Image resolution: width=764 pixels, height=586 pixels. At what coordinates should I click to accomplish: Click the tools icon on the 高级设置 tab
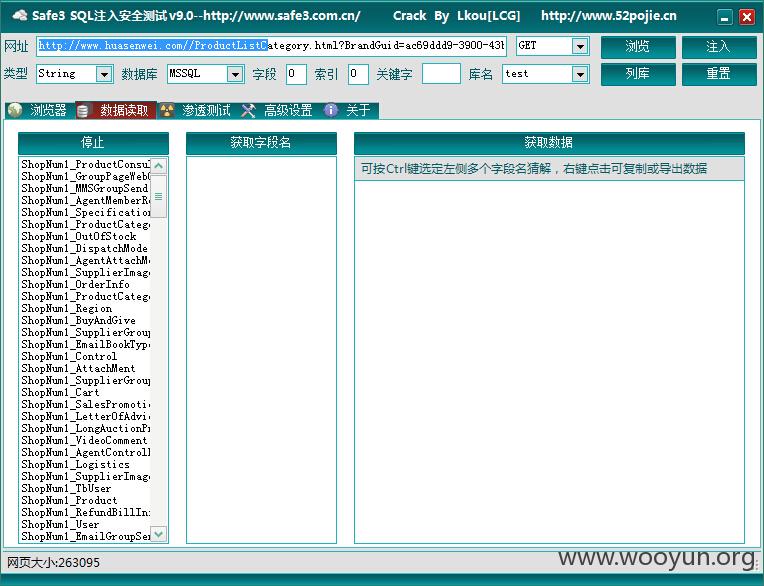(248, 111)
